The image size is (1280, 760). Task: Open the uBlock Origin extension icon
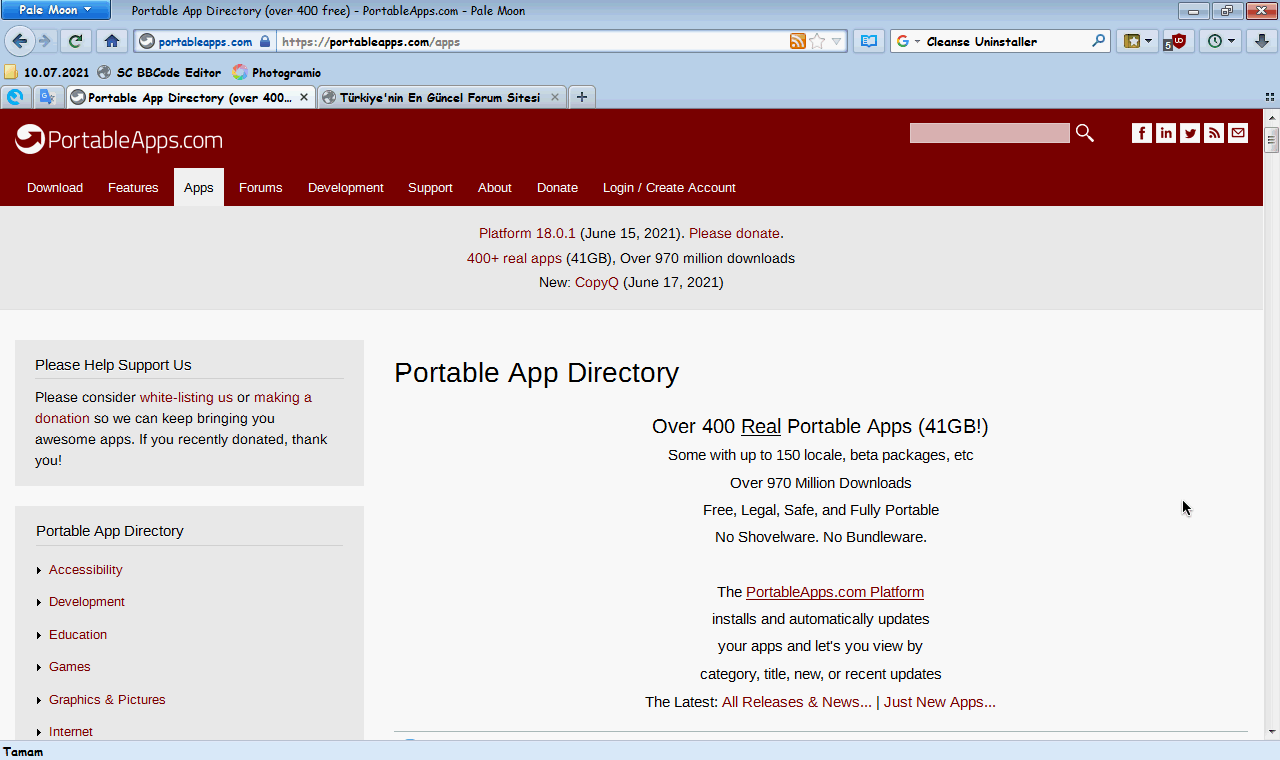coord(1178,41)
